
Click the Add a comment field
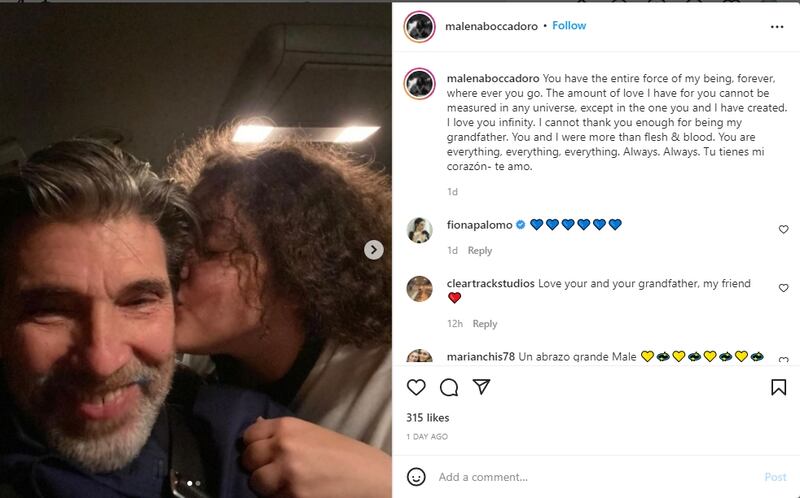coord(590,477)
